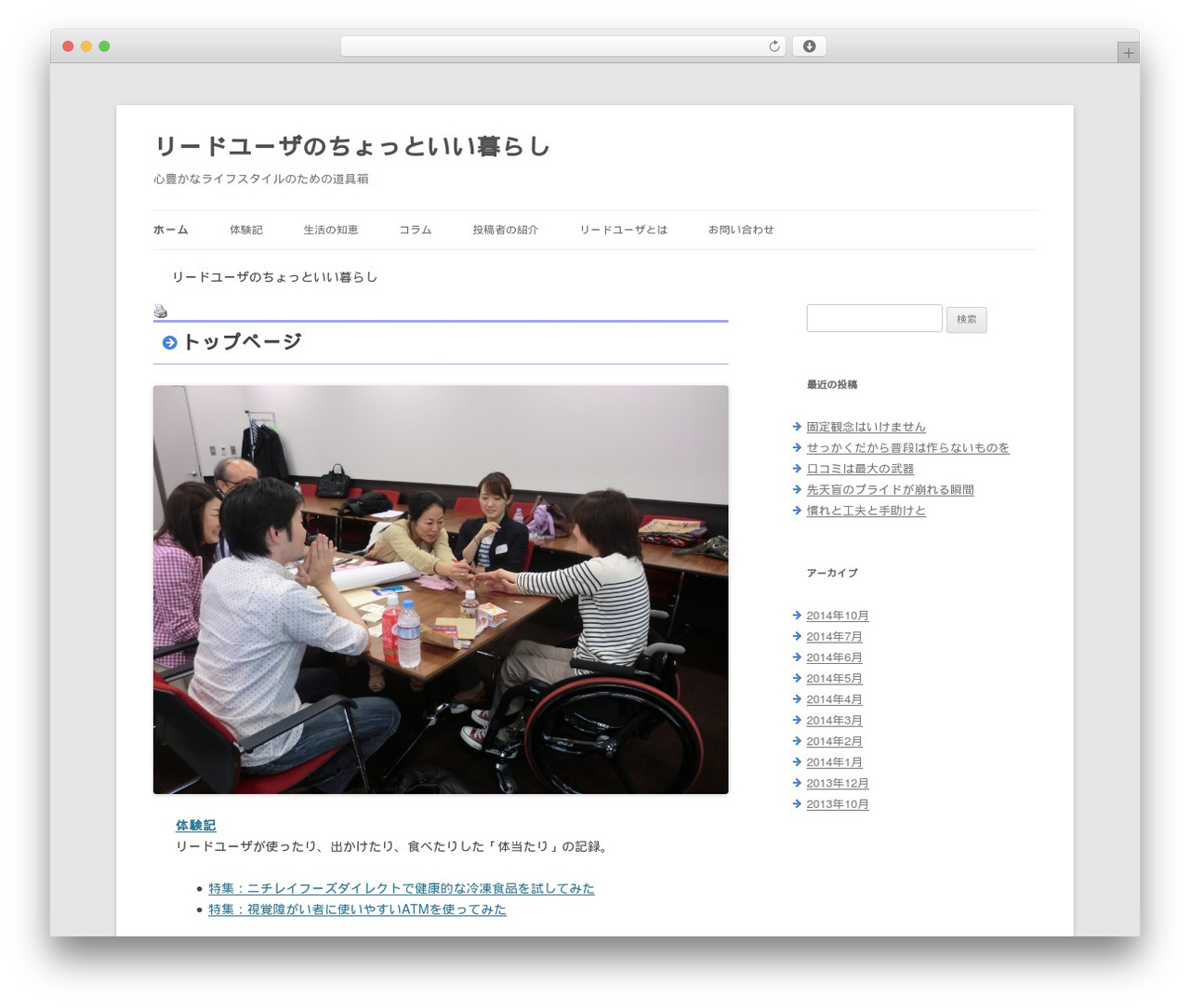This screenshot has height=1008, width=1190.
Task: Open the 体験記 menu item
Action: (246, 230)
